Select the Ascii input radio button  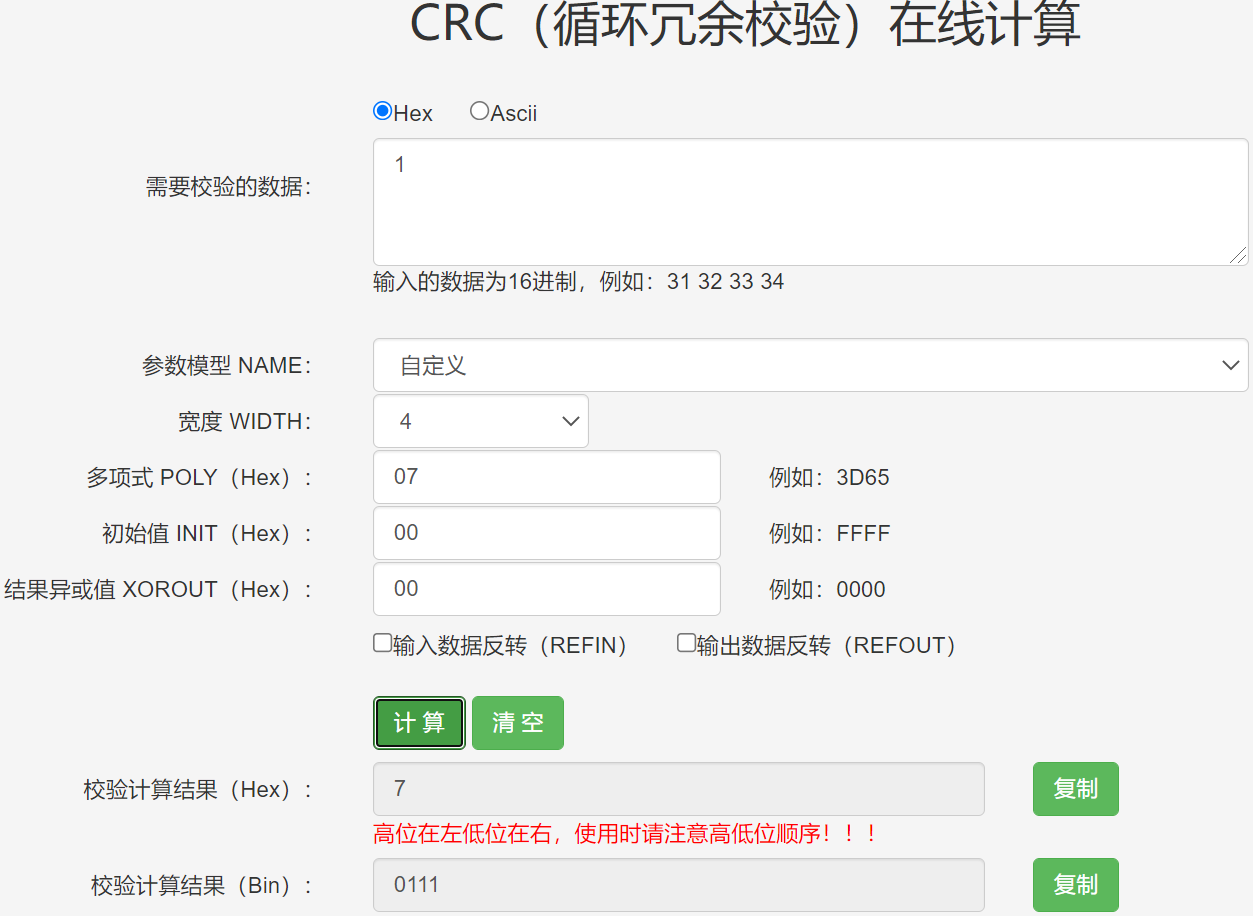[479, 111]
